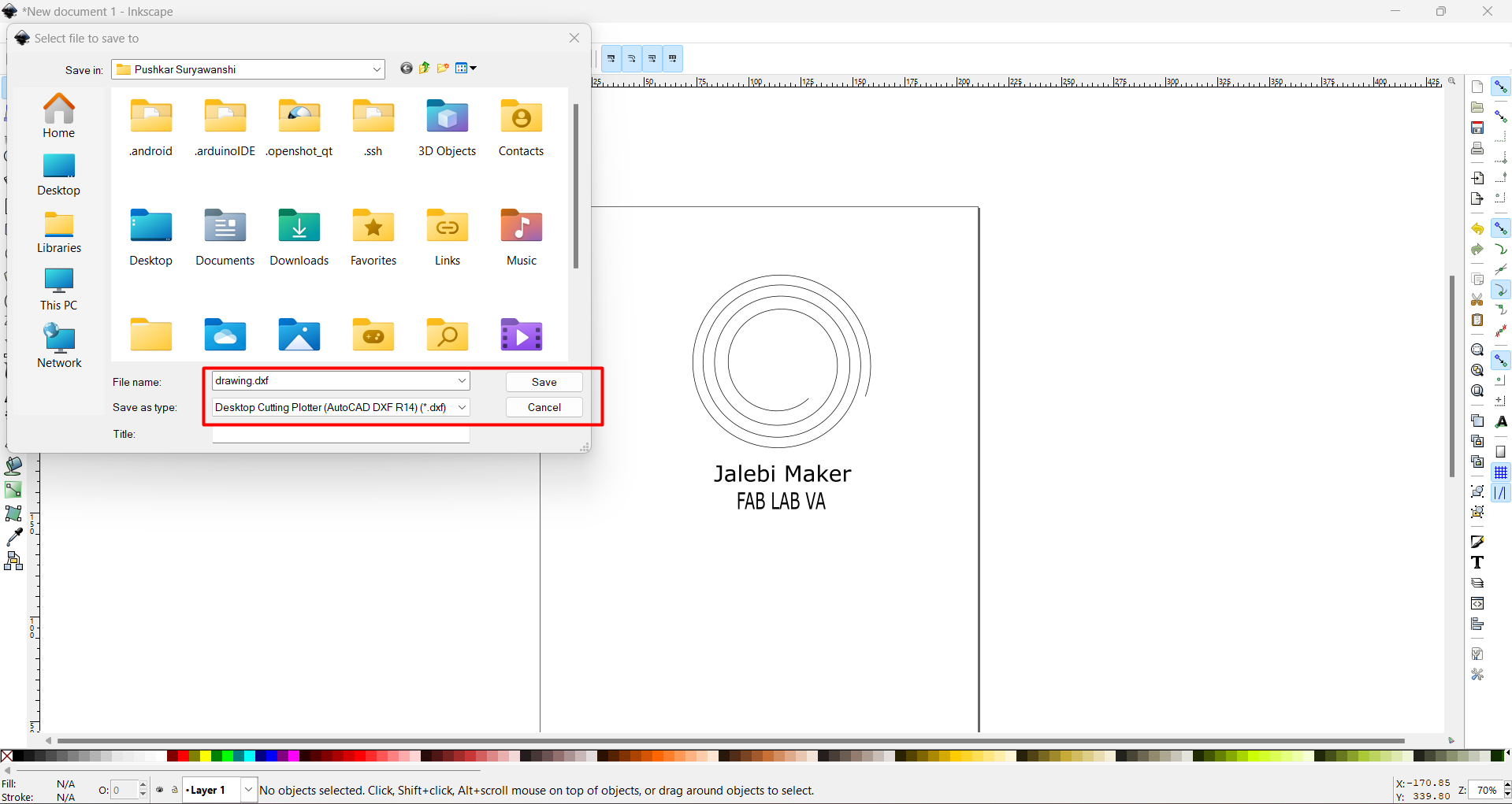
Task: Toggle snap to page border
Action: click(1501, 452)
